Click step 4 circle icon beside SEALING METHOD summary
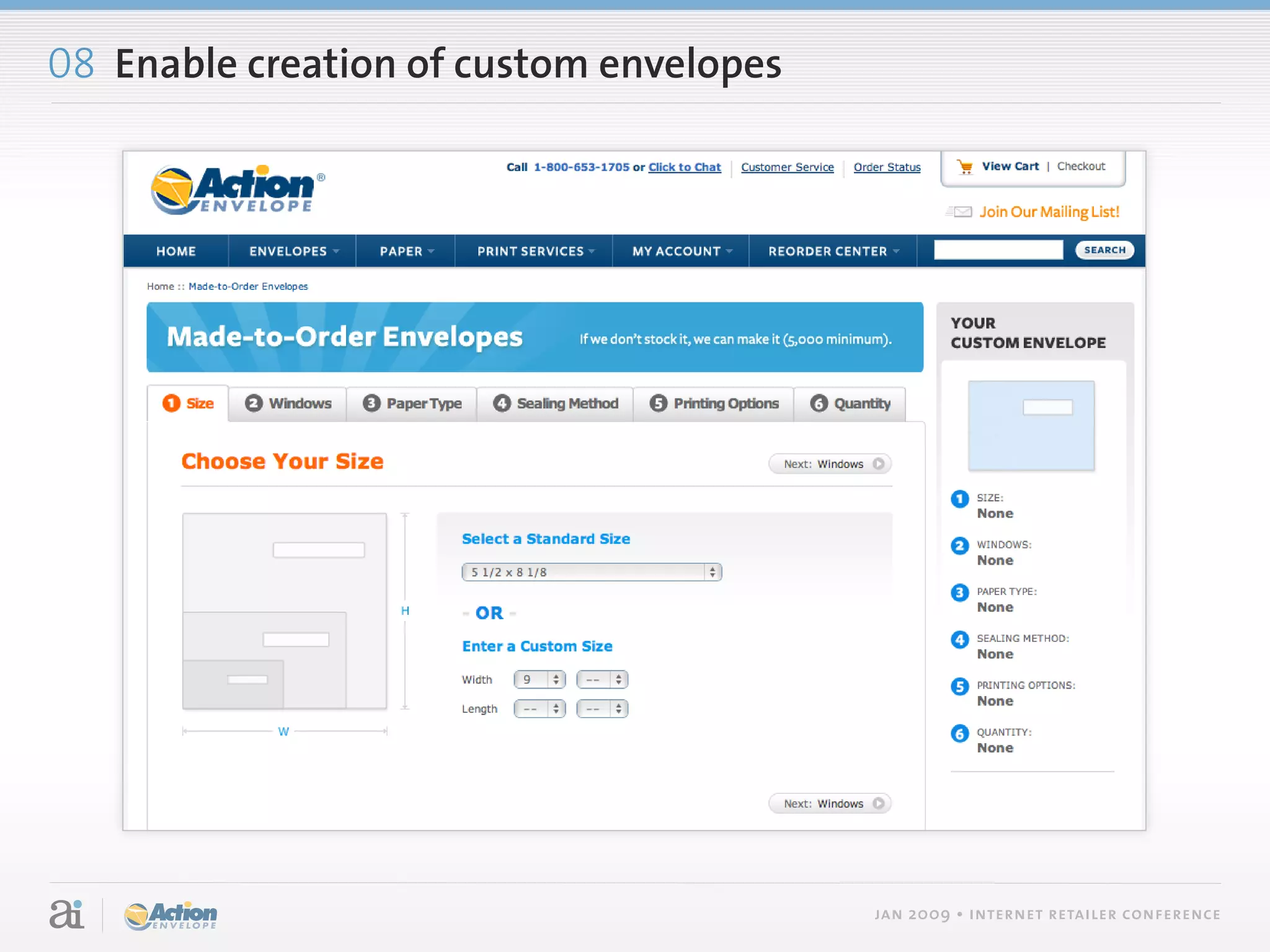The width and height of the screenshot is (1270, 952). pos(960,640)
